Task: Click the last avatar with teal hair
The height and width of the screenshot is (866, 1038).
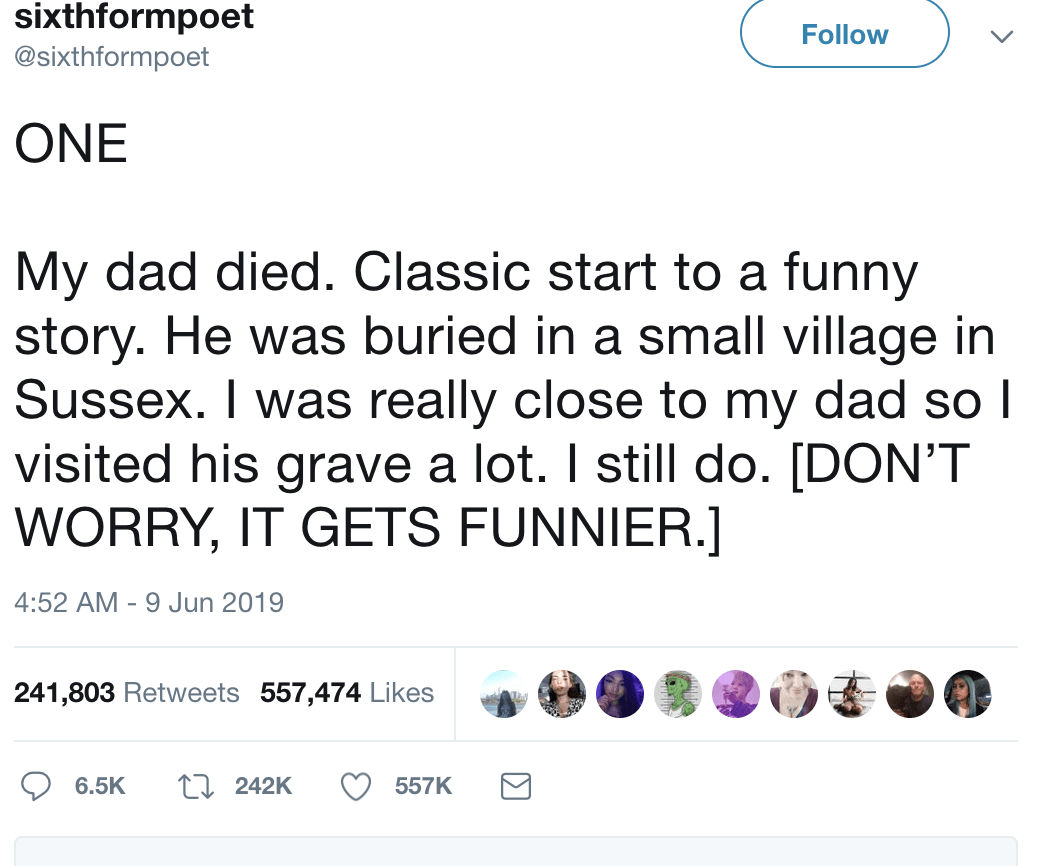Action: point(968,694)
